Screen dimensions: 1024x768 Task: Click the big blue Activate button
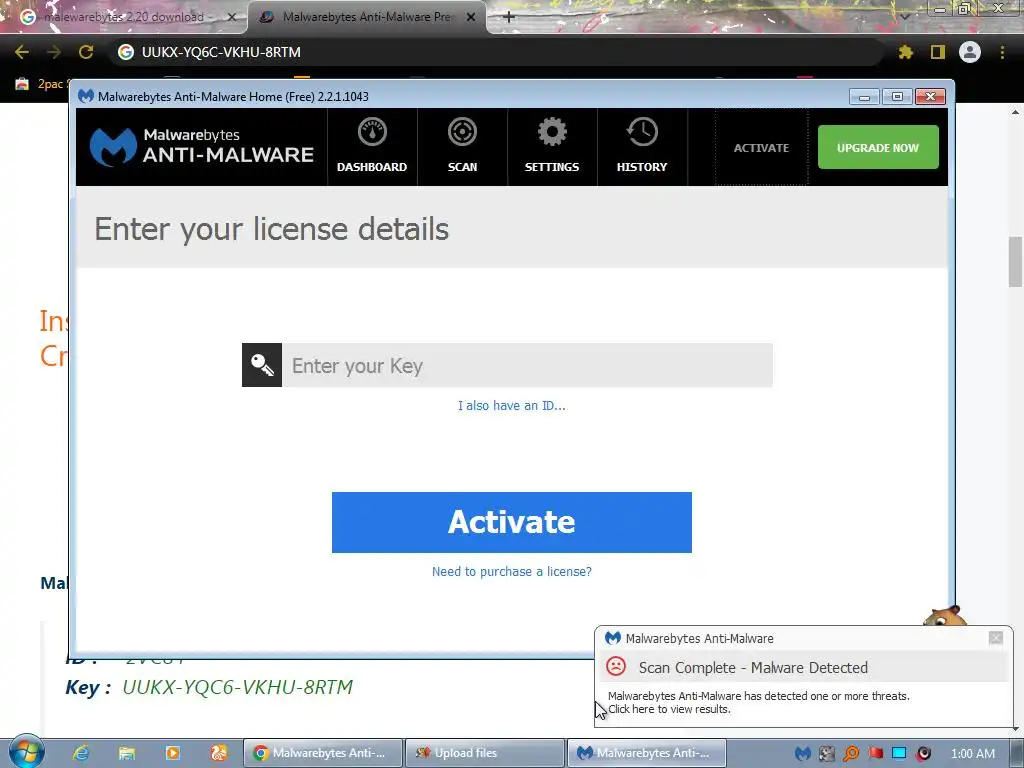(511, 522)
